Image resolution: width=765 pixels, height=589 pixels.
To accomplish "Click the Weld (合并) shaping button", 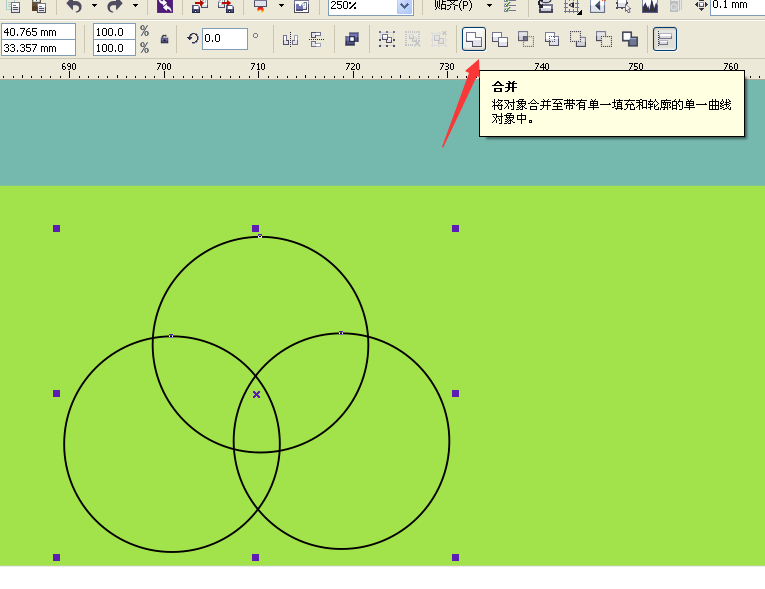I will click(474, 39).
